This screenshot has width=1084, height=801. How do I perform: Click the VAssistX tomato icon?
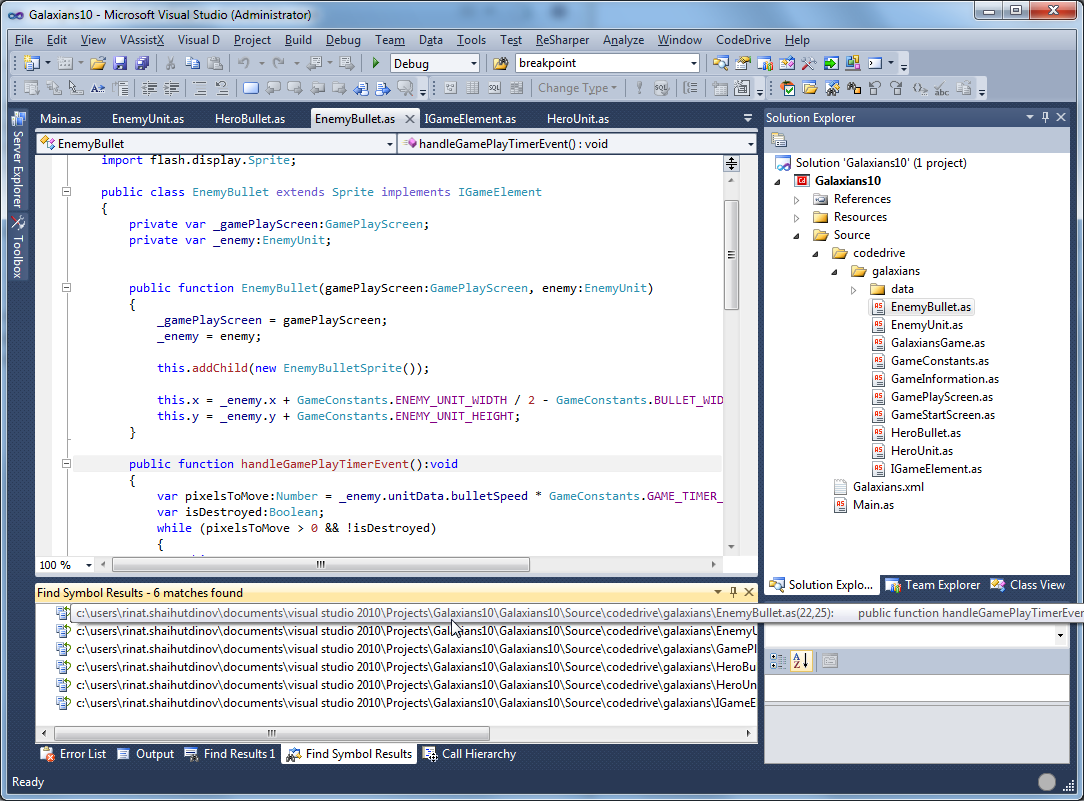(787, 88)
